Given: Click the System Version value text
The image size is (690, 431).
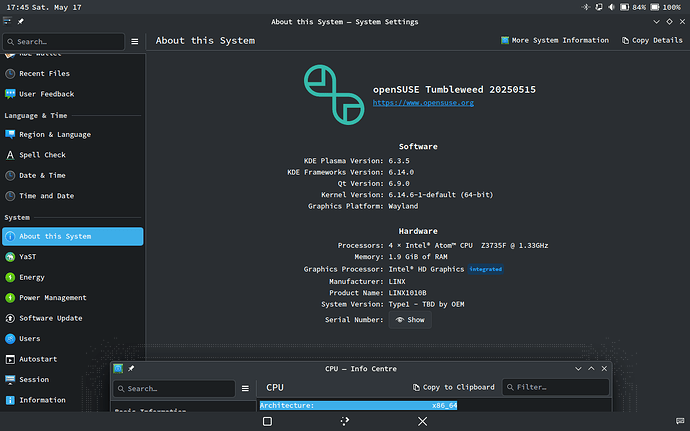Looking at the screenshot, I should pyautogui.click(x=426, y=304).
